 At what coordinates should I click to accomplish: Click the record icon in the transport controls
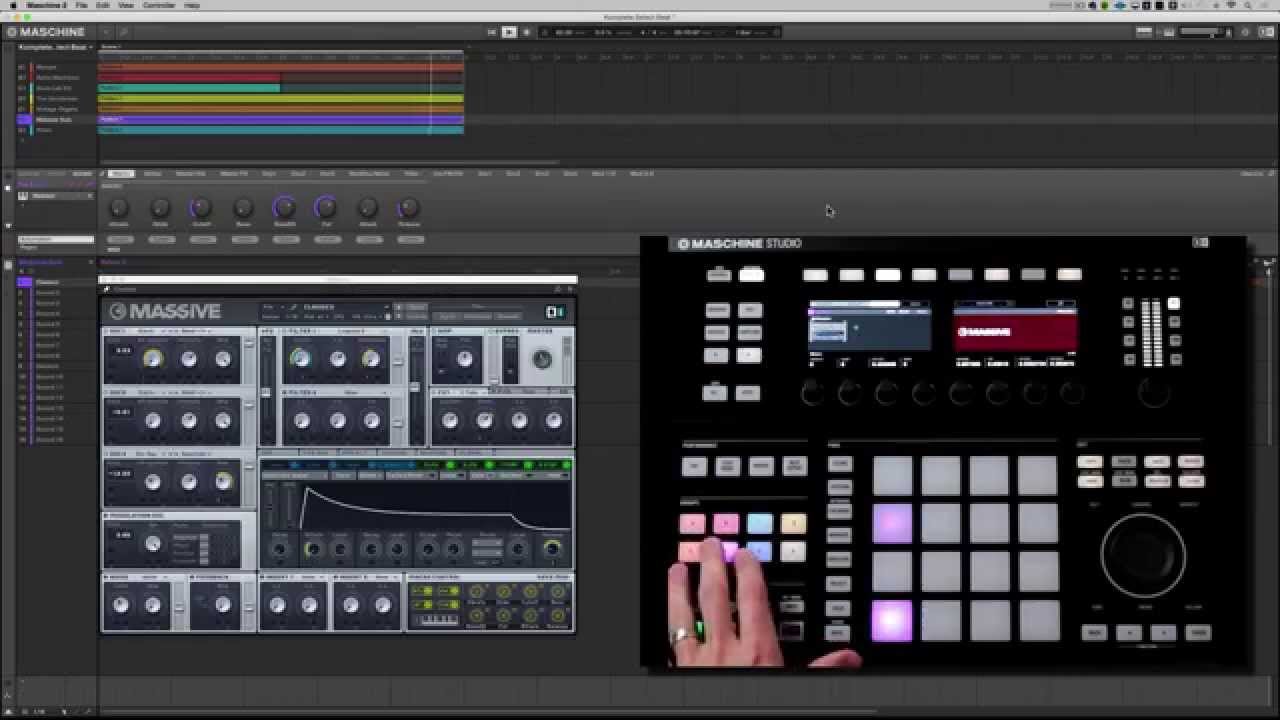525,32
